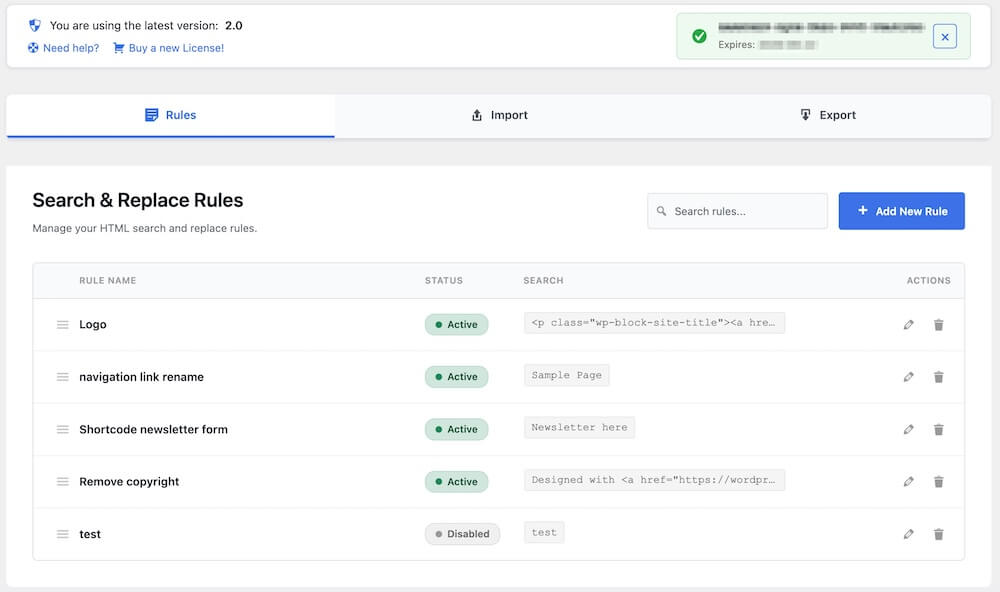The height and width of the screenshot is (592, 1000).
Task: Toggle Disabled status badge of test rule
Action: point(461,534)
